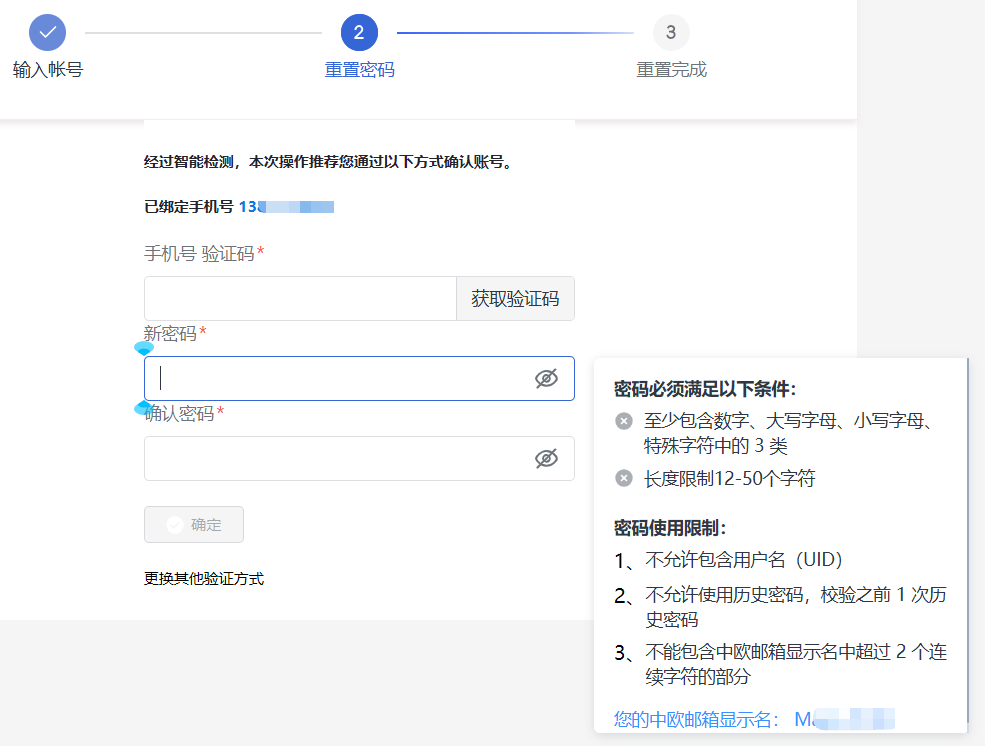Select the 重置密码 step label
Image resolution: width=985 pixels, height=746 pixels.
(x=359, y=70)
